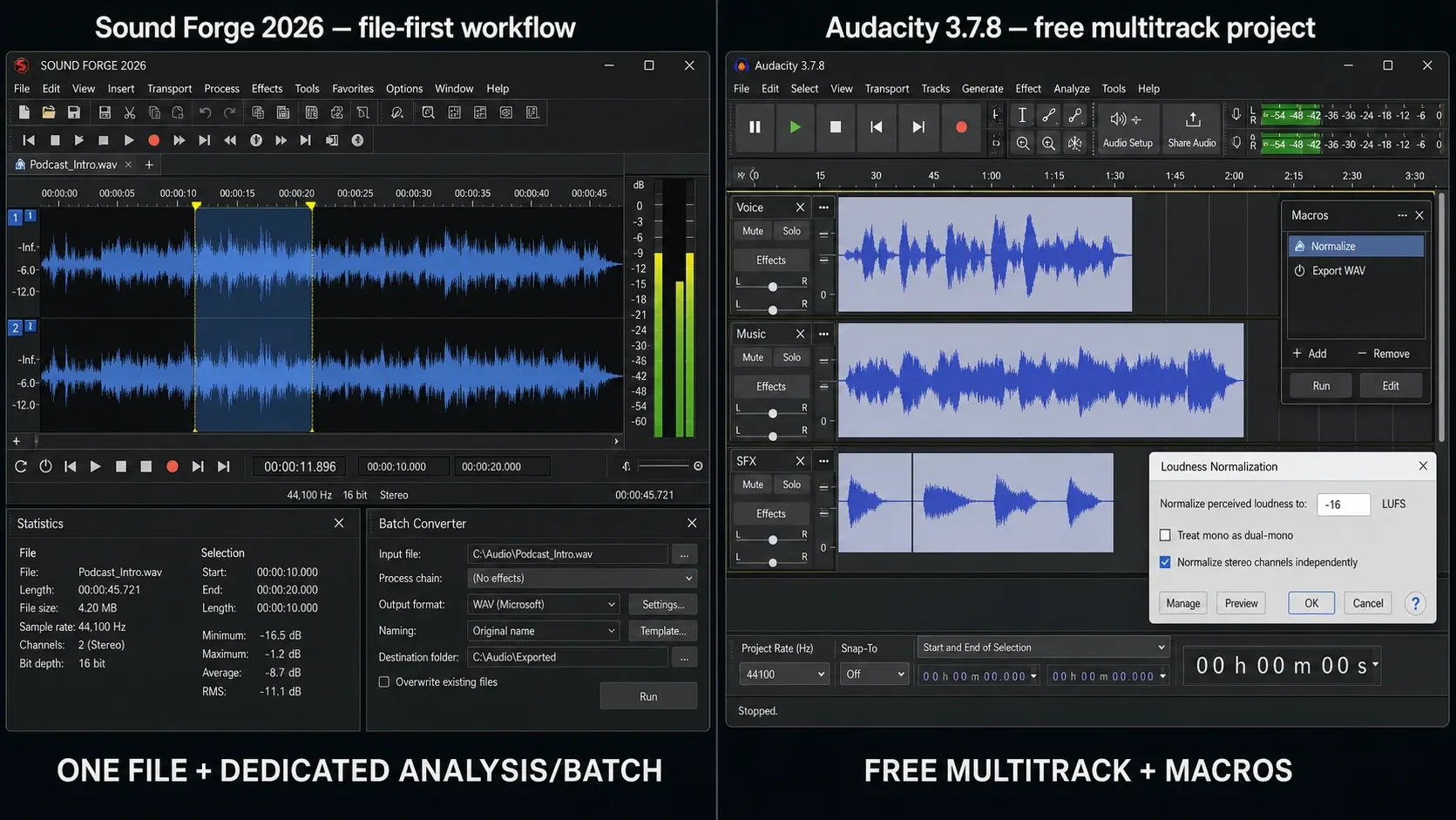Mute the SFX track

click(x=753, y=485)
